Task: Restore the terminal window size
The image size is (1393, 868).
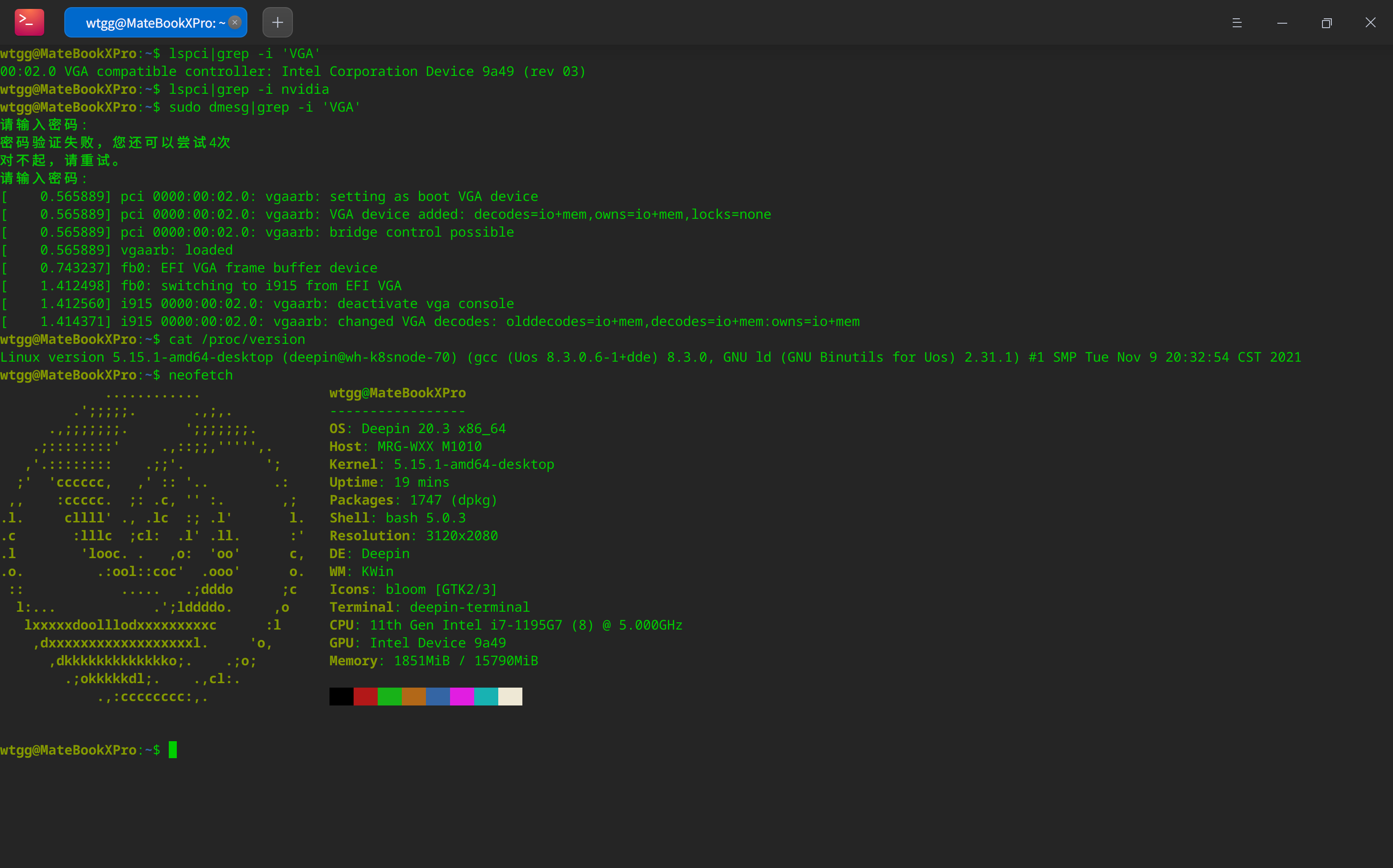Action: pos(1326,23)
